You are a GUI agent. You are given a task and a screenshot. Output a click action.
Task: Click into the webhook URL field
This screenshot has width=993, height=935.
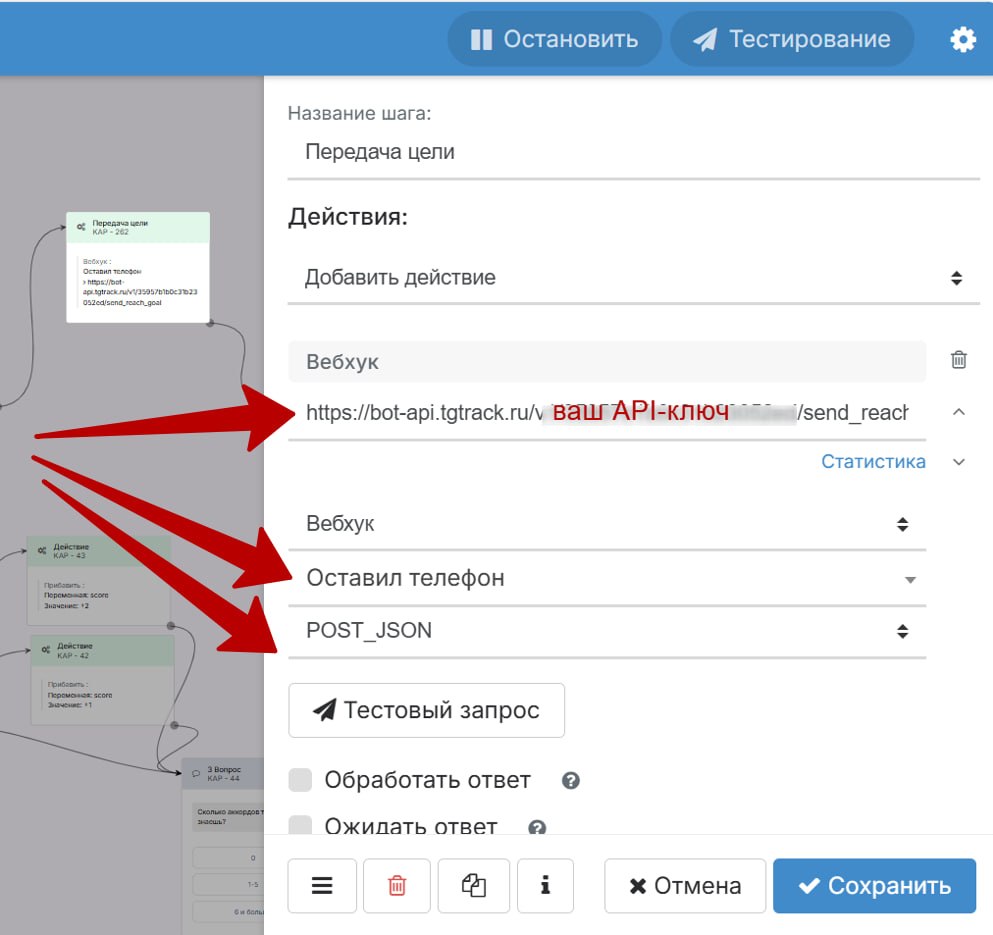606,412
